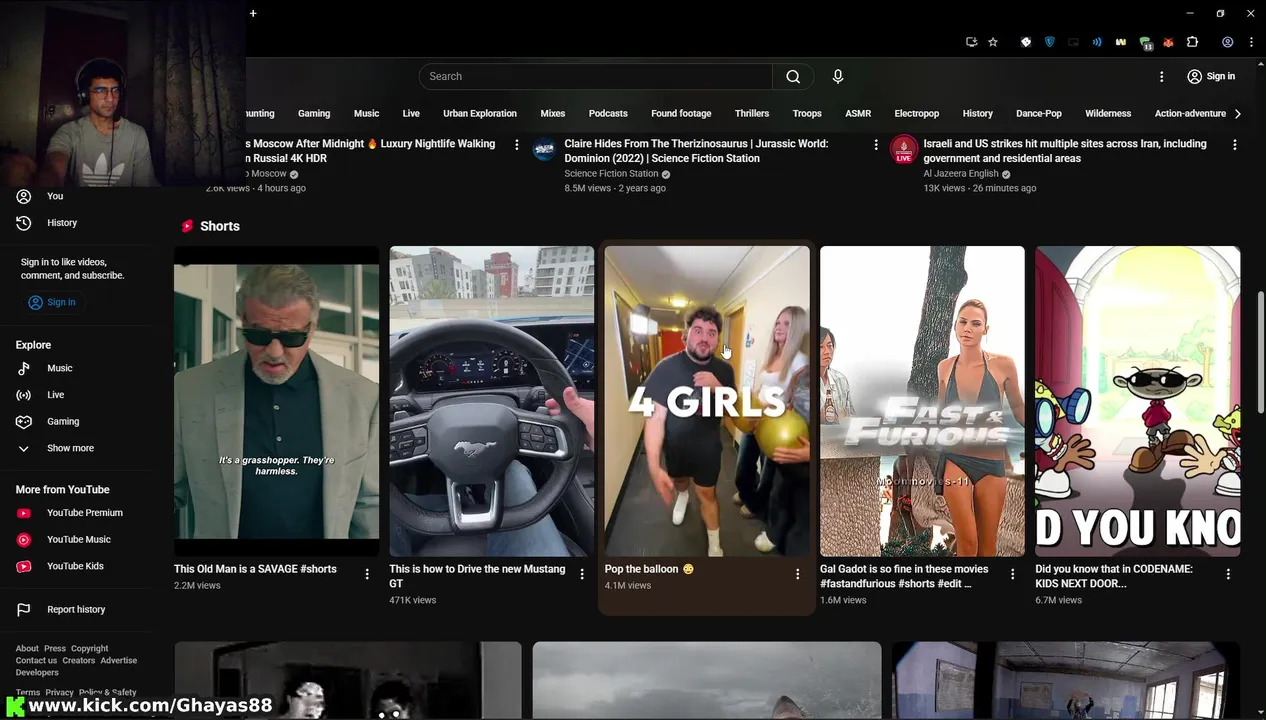Select the Urban Exploration chip
This screenshot has width=1266, height=720.
coord(480,114)
